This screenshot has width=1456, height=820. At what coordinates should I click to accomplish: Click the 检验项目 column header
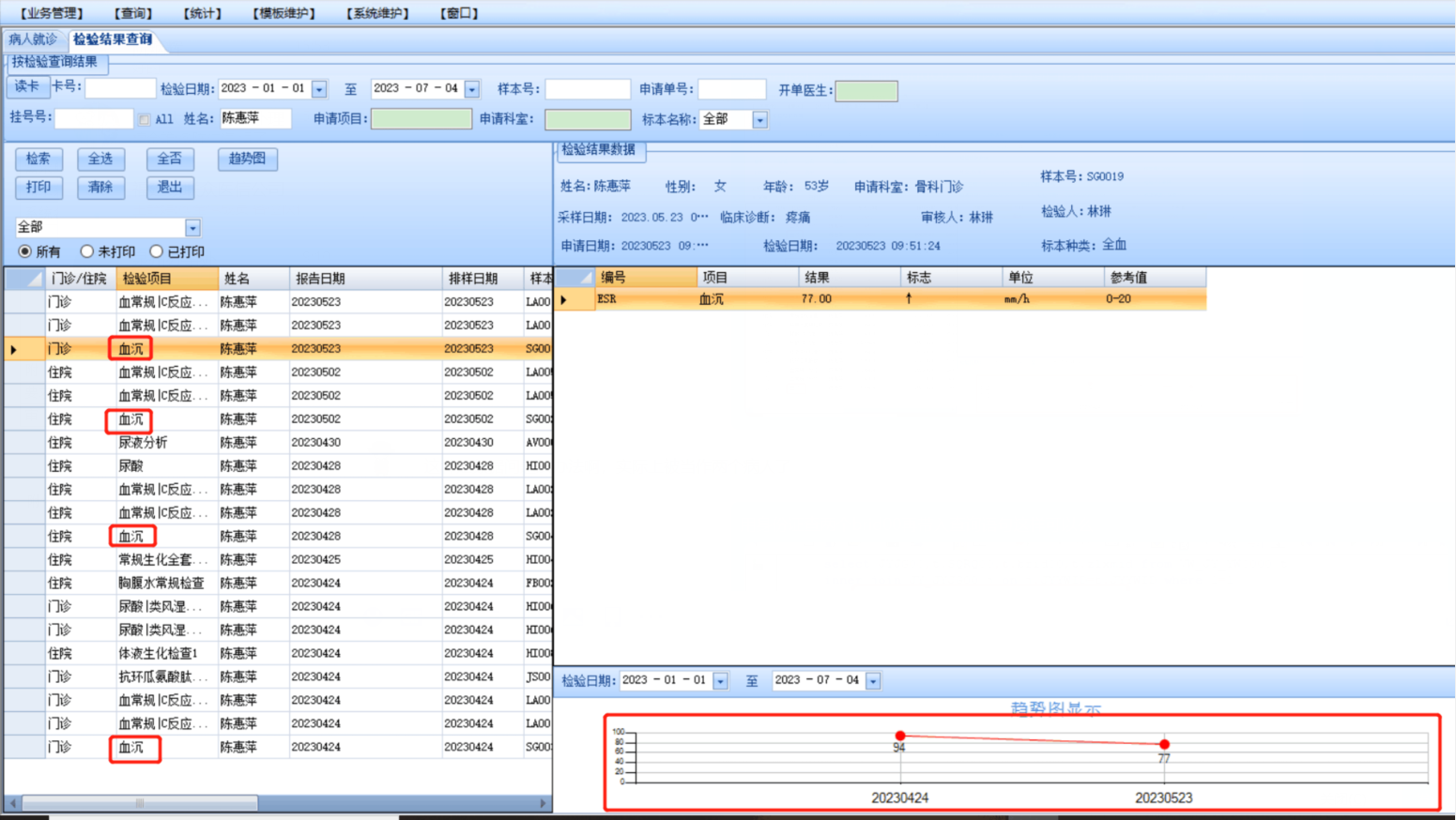point(167,279)
